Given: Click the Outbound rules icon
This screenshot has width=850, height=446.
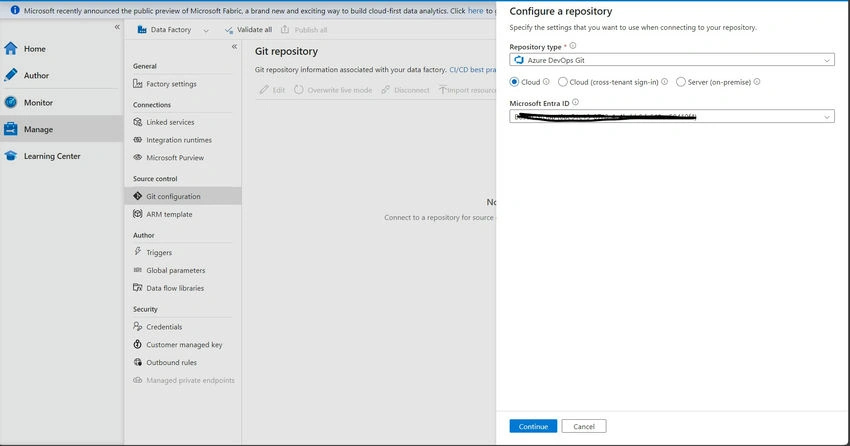Looking at the screenshot, I should point(138,362).
